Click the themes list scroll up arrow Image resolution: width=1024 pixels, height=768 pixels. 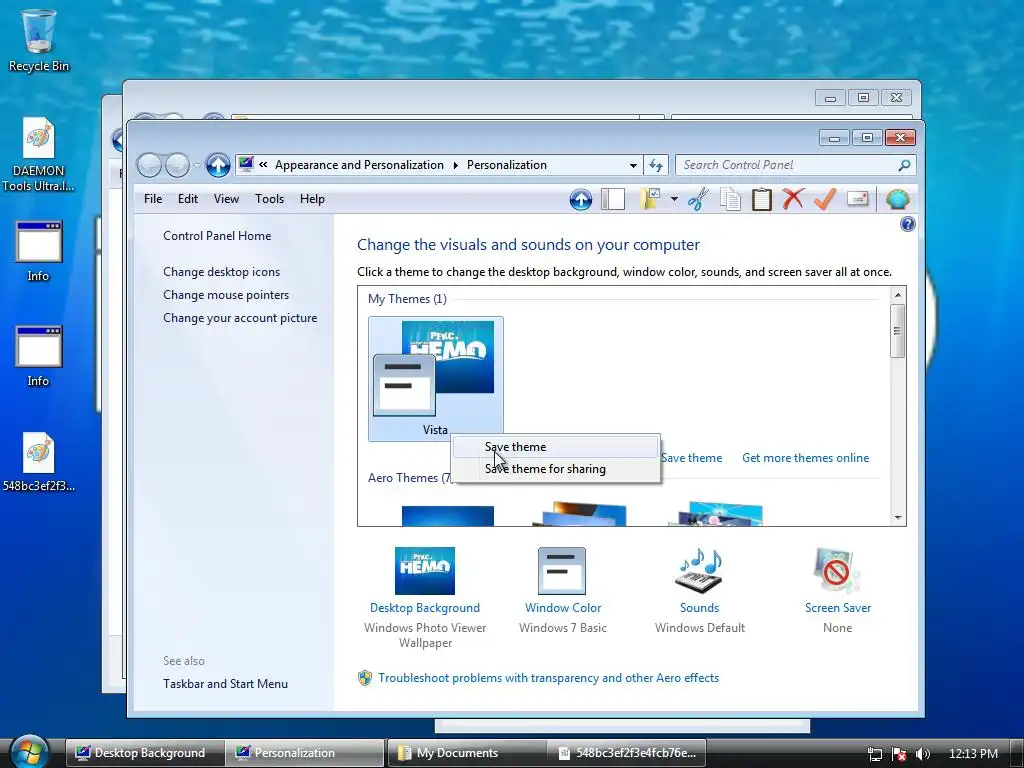tap(898, 295)
